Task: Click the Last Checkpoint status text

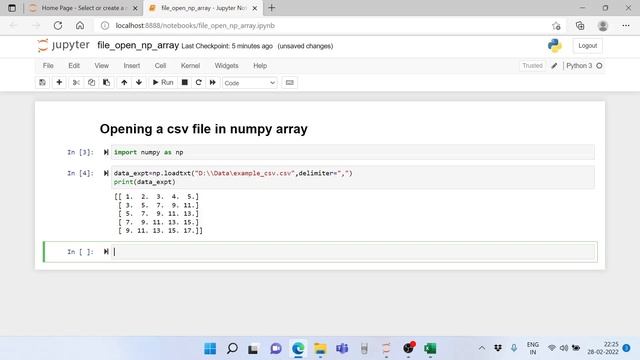Action: [227, 46]
